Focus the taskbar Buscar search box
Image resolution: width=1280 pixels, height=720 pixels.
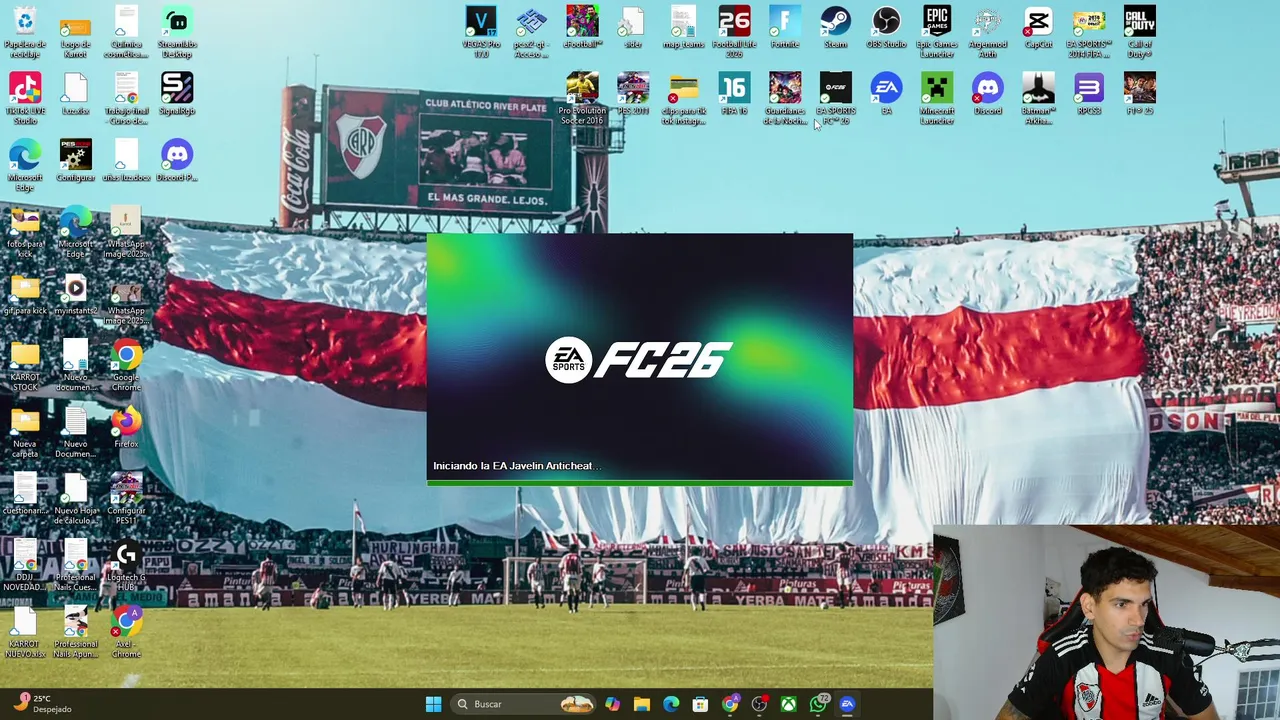pos(524,704)
